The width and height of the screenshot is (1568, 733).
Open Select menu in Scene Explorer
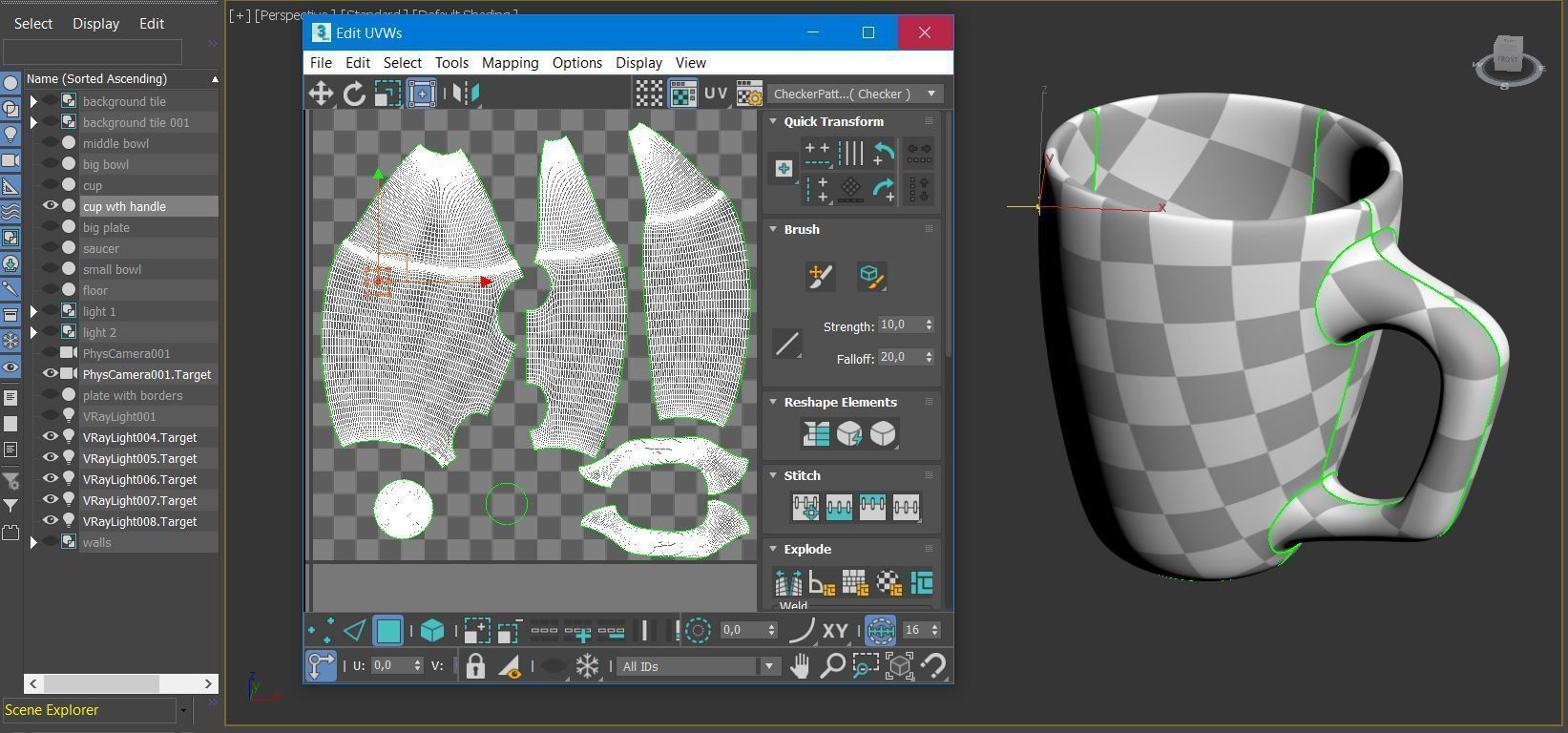click(x=32, y=24)
